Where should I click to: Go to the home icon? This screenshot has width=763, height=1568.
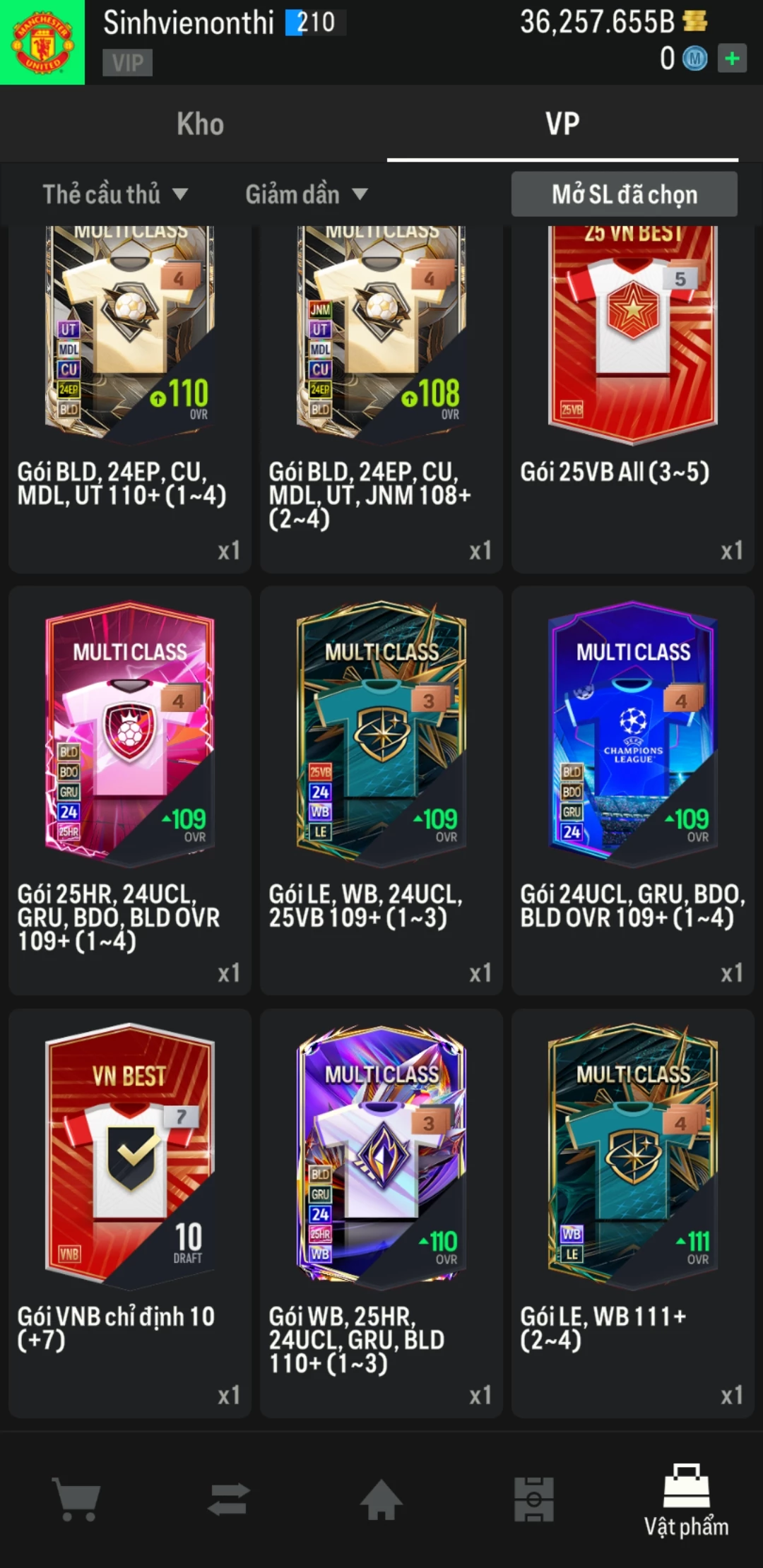(381, 1499)
